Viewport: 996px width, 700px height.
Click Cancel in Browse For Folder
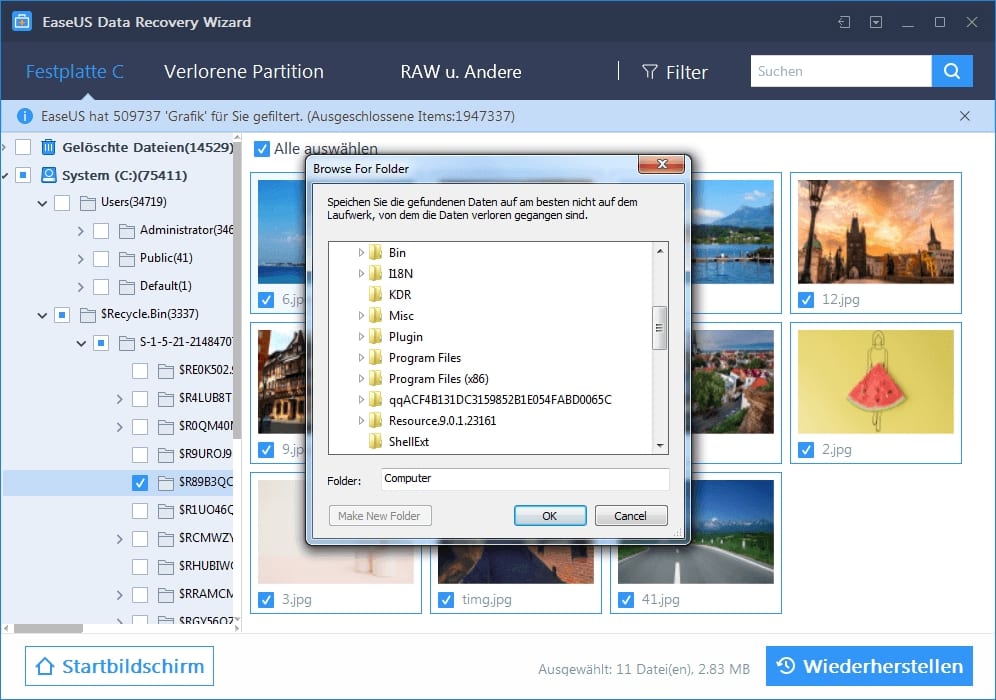630,516
